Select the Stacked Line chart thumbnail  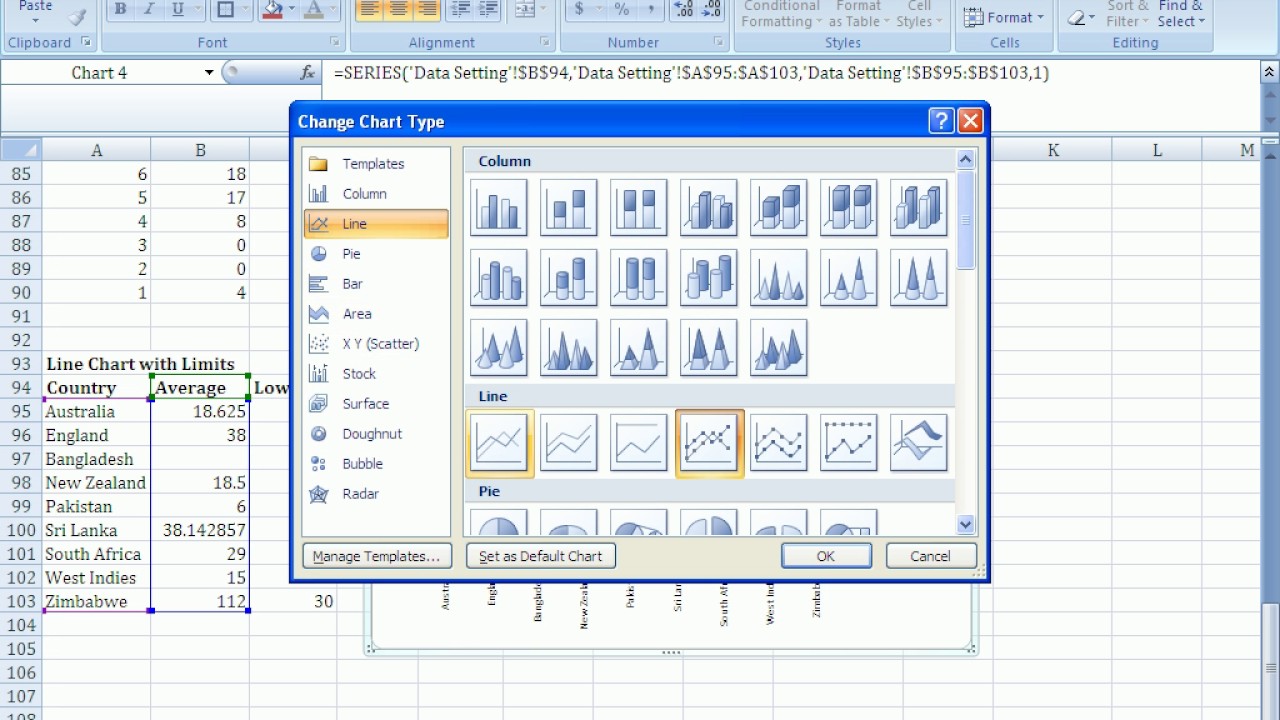[x=569, y=443]
